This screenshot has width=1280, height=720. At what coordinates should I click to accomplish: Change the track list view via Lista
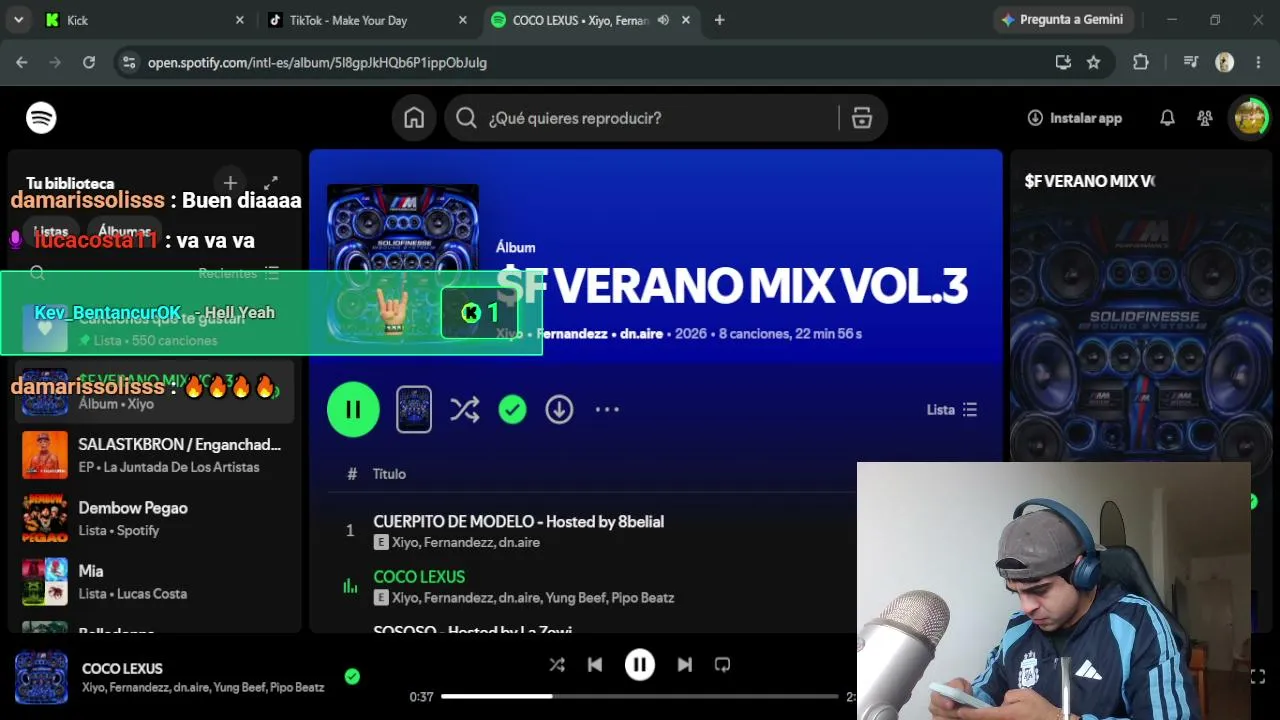(x=952, y=409)
